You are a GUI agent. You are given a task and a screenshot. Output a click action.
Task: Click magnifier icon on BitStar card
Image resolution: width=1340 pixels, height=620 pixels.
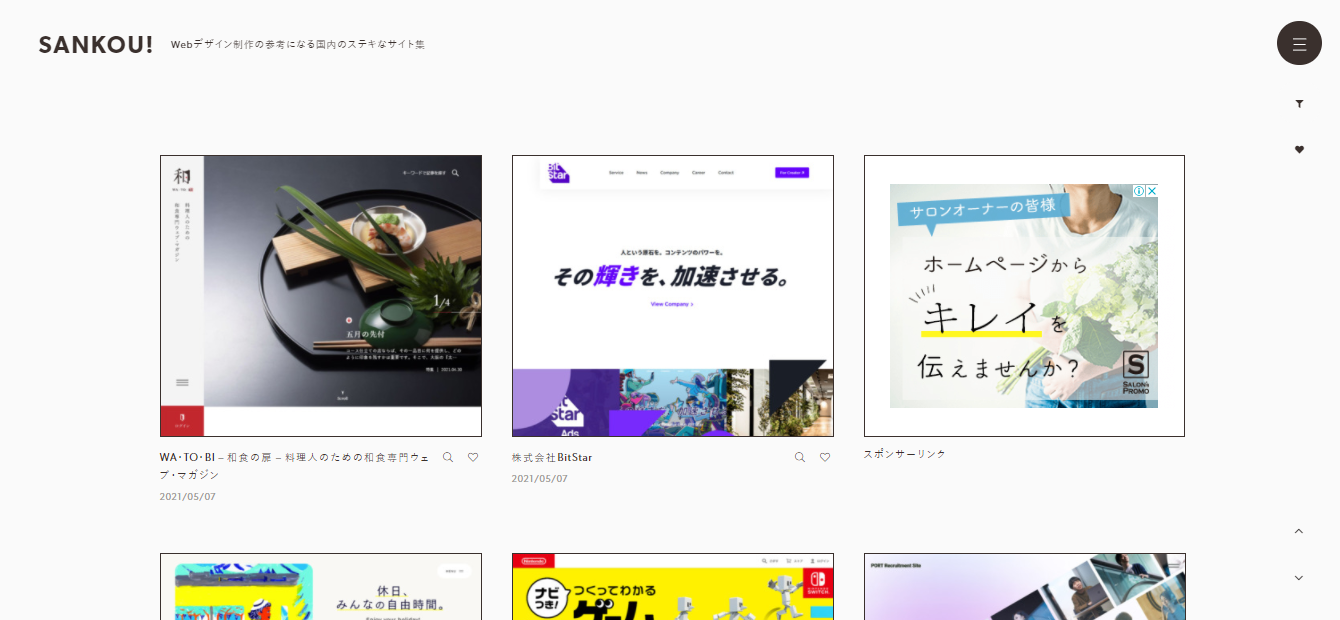click(x=799, y=457)
